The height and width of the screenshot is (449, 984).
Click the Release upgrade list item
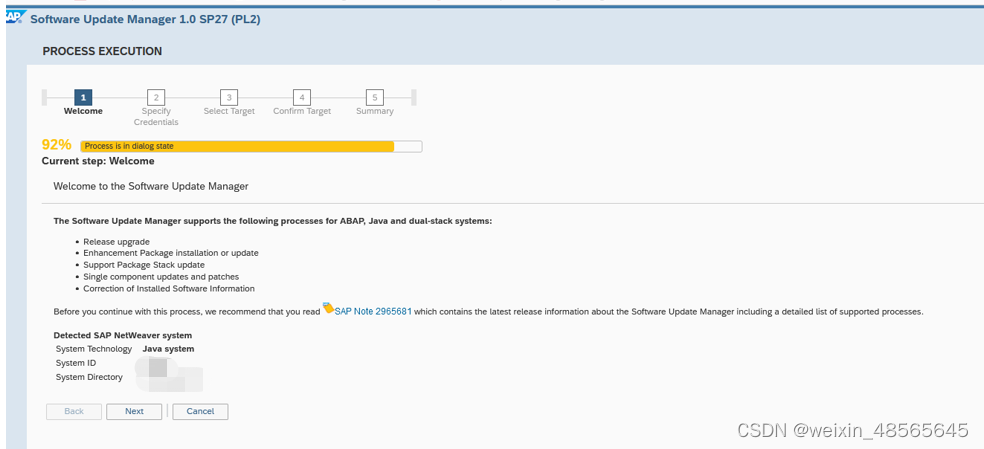117,242
